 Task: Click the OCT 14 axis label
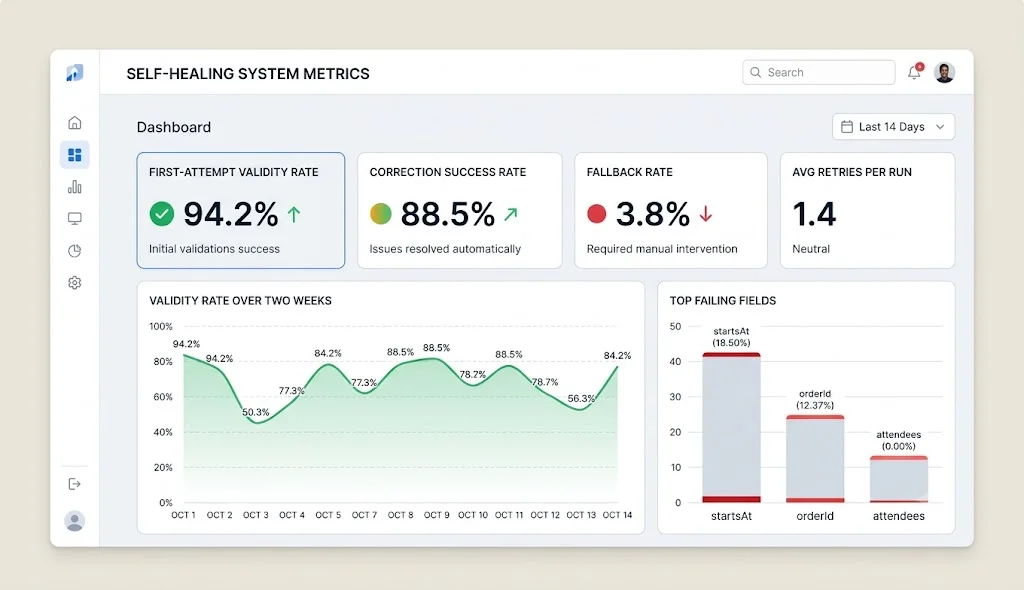(617, 515)
